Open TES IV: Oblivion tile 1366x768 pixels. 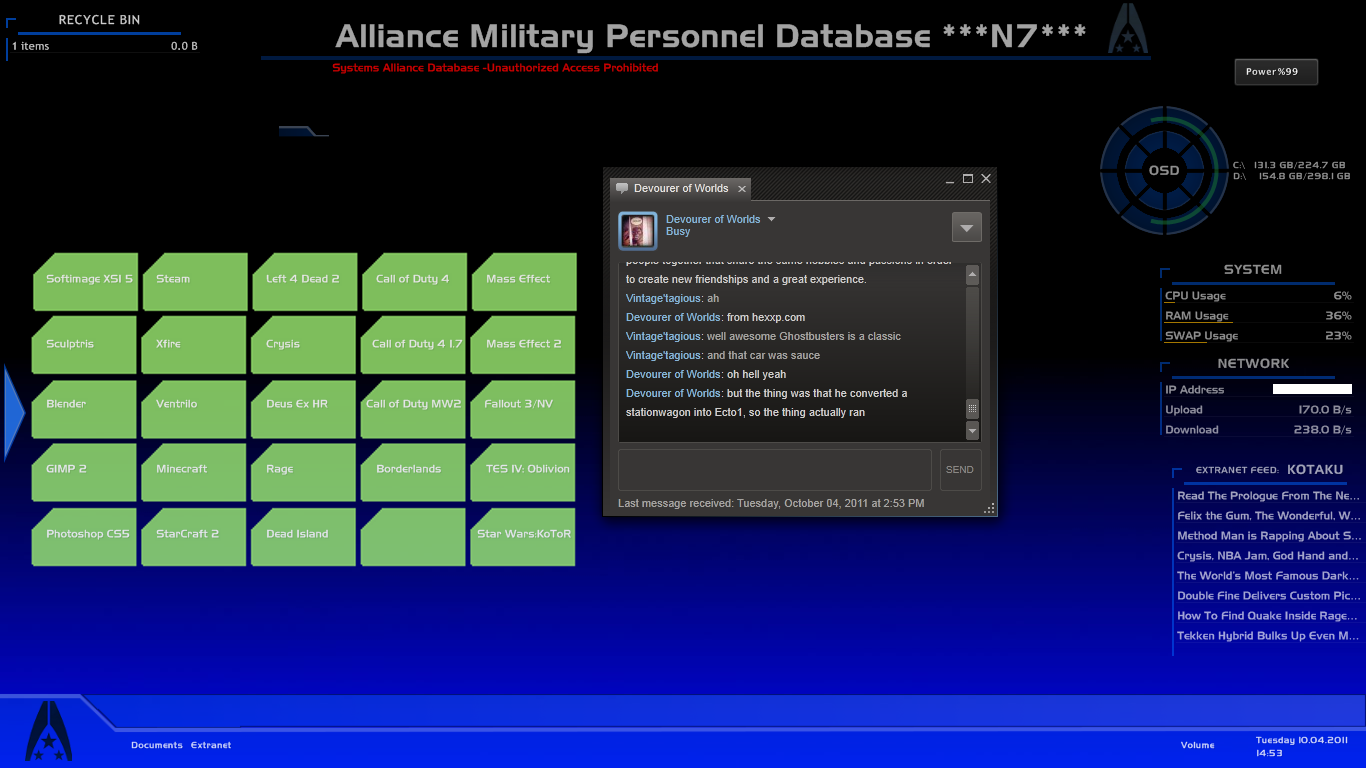[523, 473]
